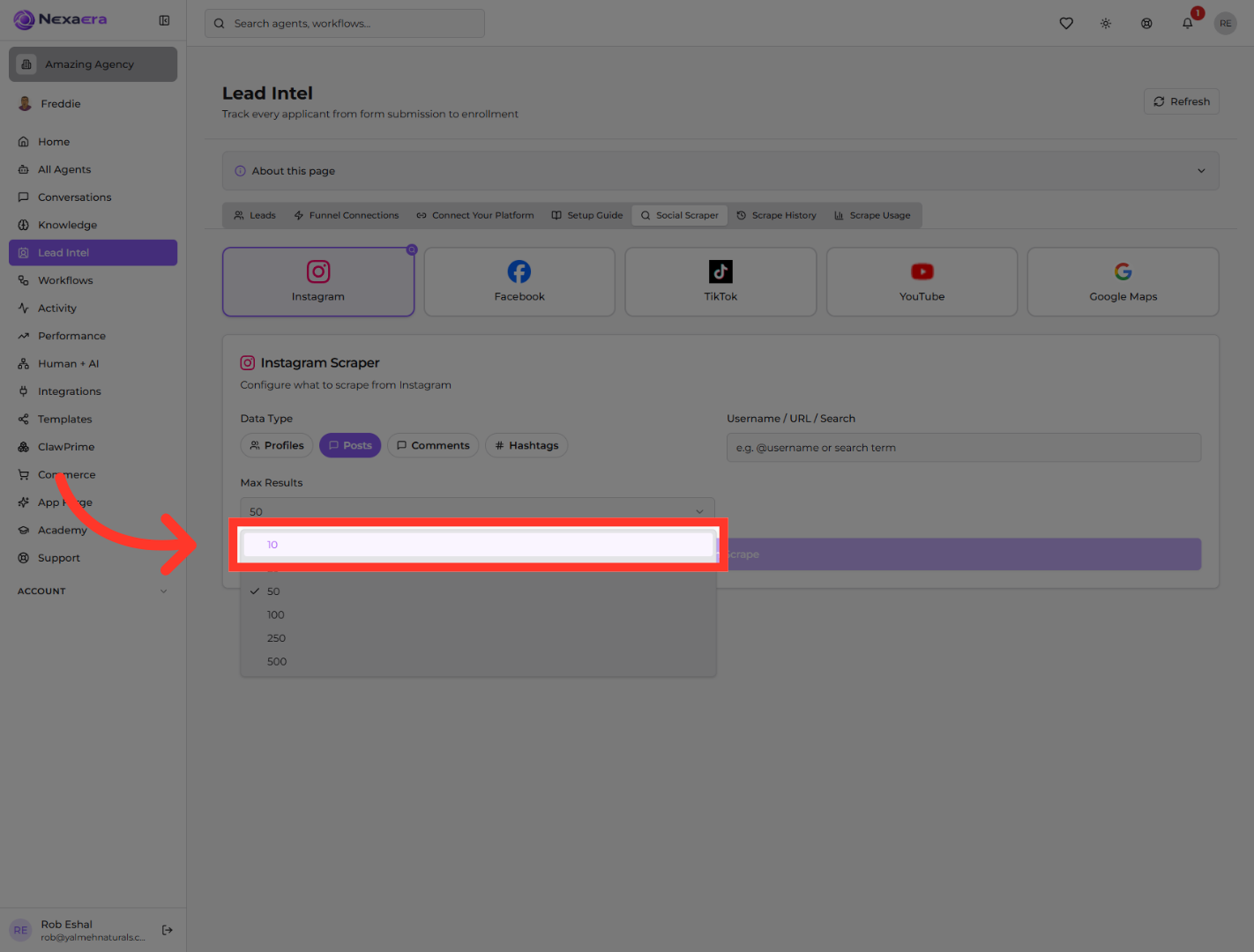The image size is (1254, 952).
Task: Open ClawPrime in the sidebar
Action: (x=93, y=447)
